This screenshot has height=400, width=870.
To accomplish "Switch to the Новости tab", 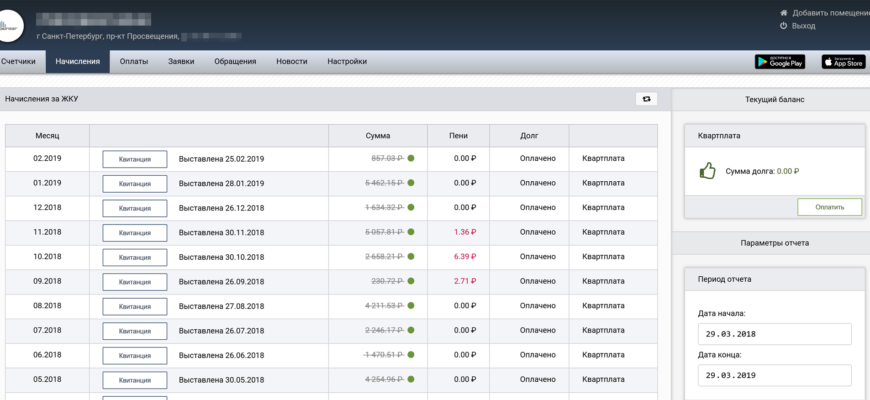I will click(292, 62).
